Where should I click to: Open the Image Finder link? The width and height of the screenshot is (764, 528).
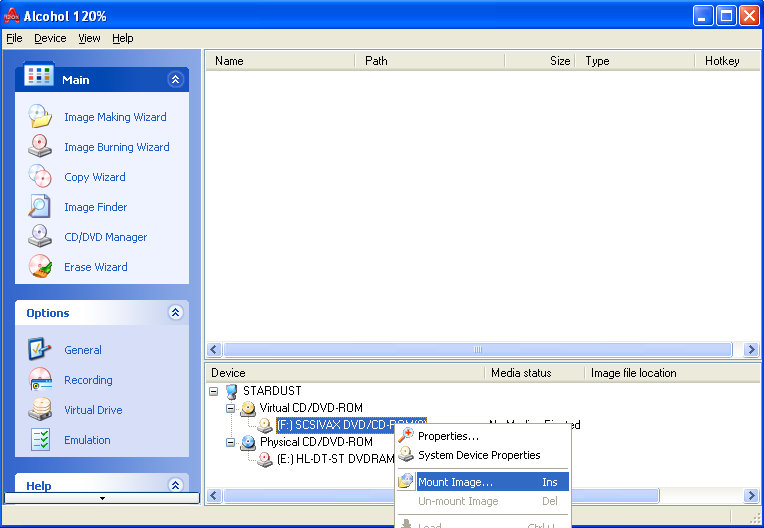coord(96,207)
